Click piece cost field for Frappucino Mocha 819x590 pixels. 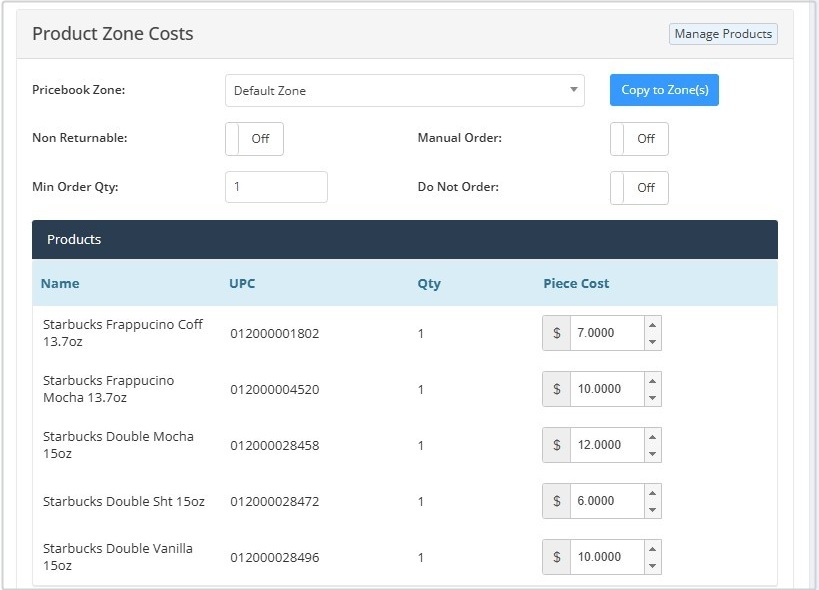607,389
